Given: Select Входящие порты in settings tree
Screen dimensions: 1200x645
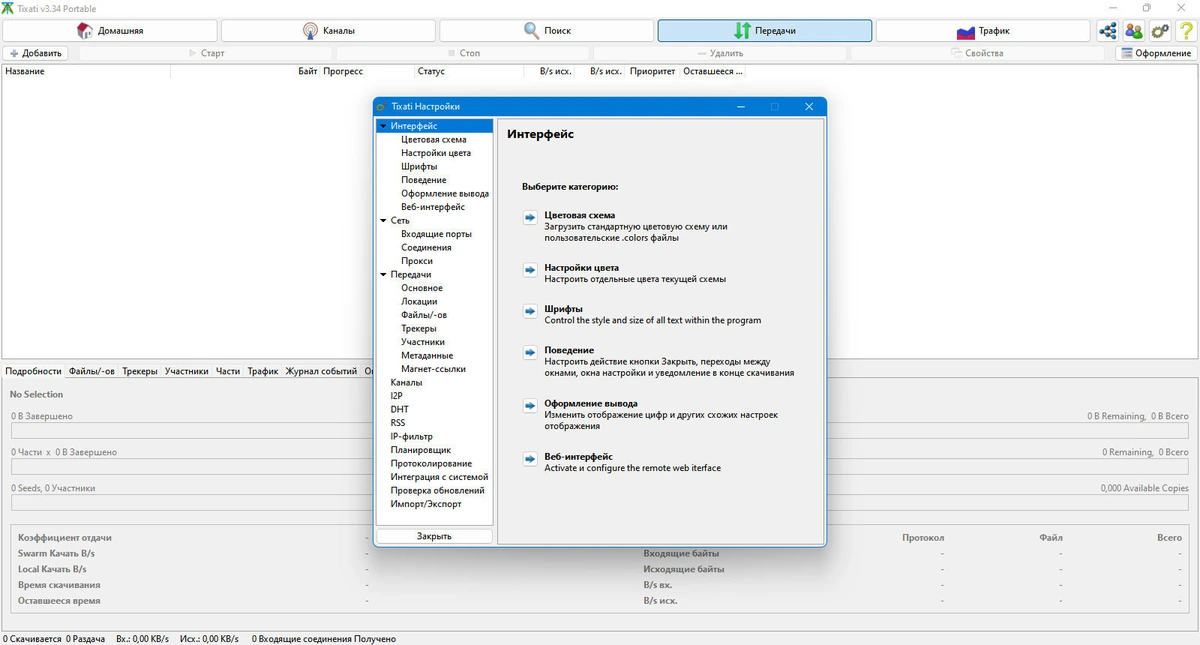Looking at the screenshot, I should pos(436,234).
